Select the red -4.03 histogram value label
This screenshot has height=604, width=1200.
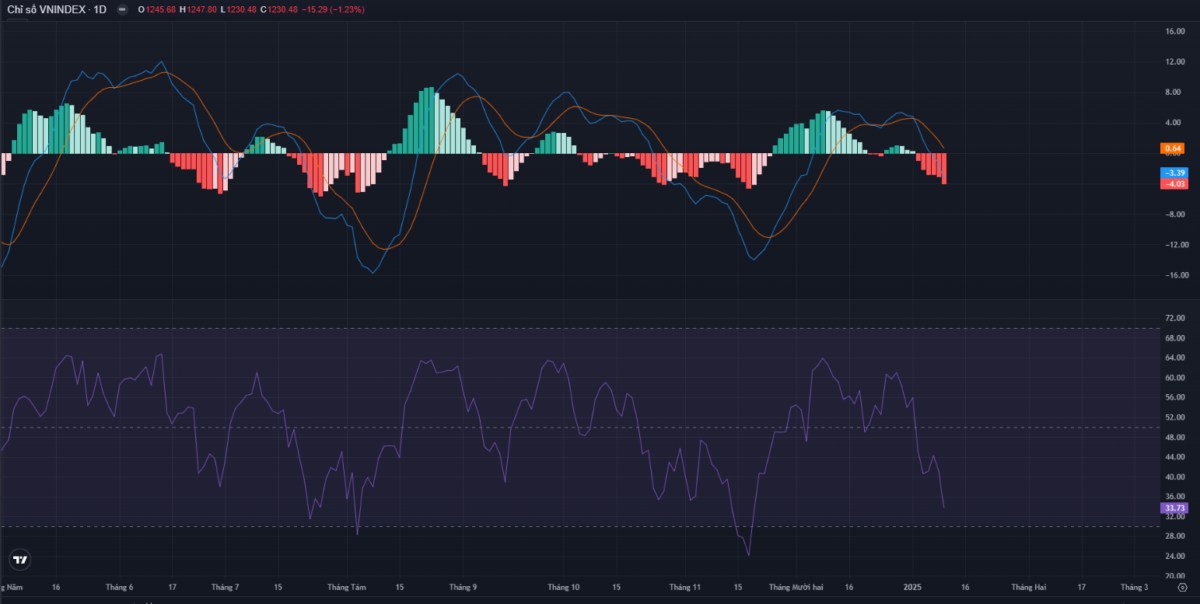pyautogui.click(x=1173, y=184)
